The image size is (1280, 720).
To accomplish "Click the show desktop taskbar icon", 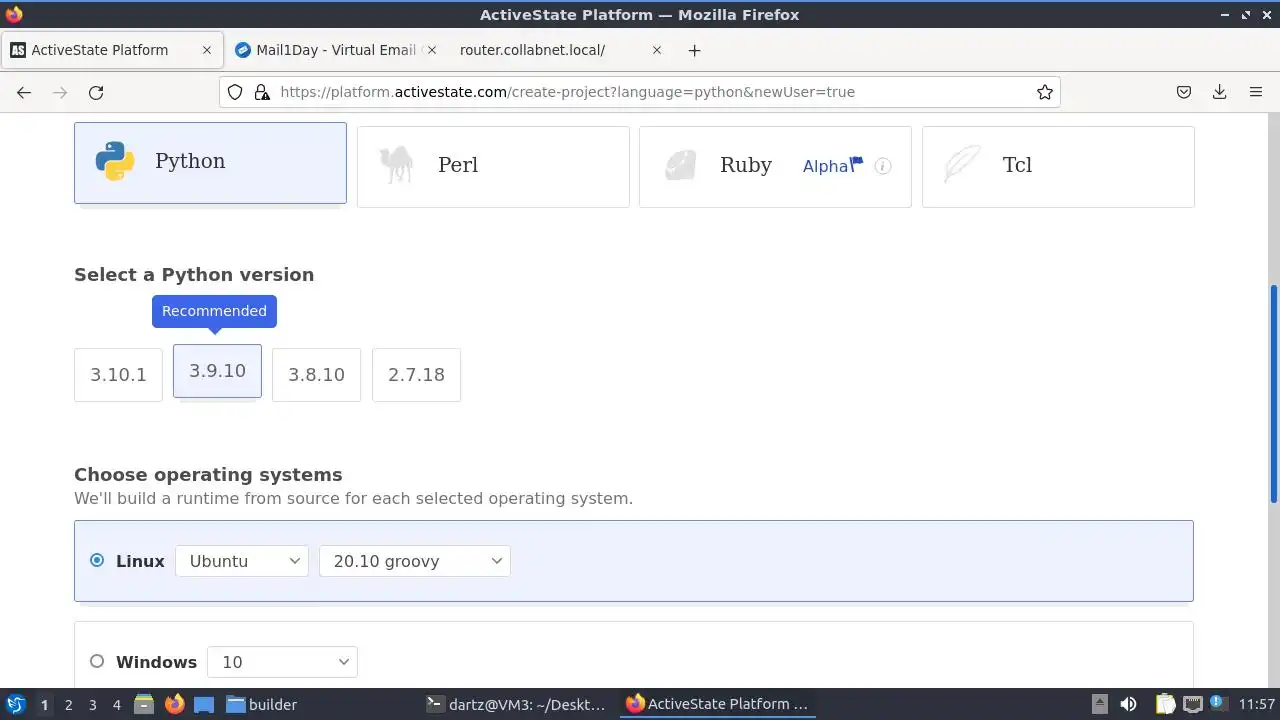I will tap(204, 704).
